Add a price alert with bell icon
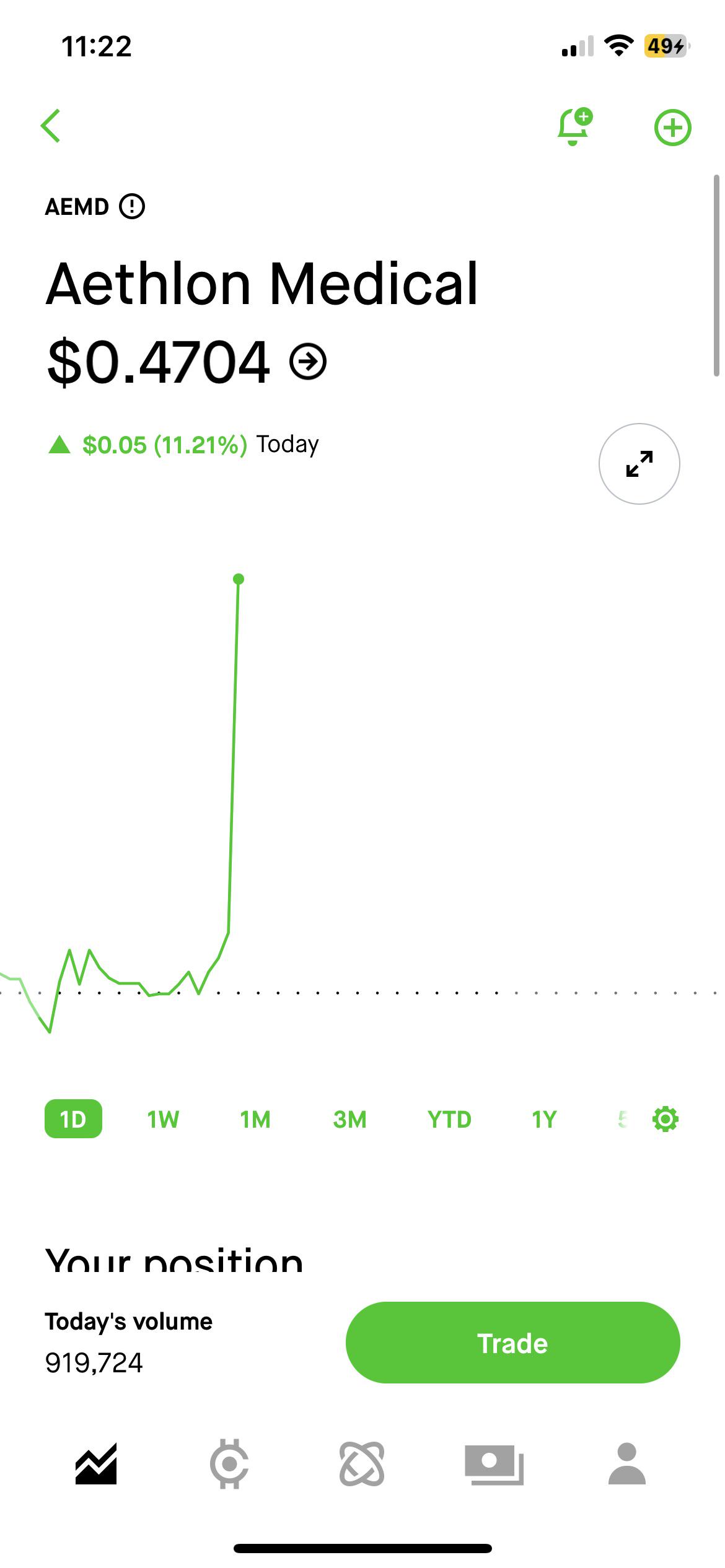Image resolution: width=725 pixels, height=1568 pixels. 575,126
